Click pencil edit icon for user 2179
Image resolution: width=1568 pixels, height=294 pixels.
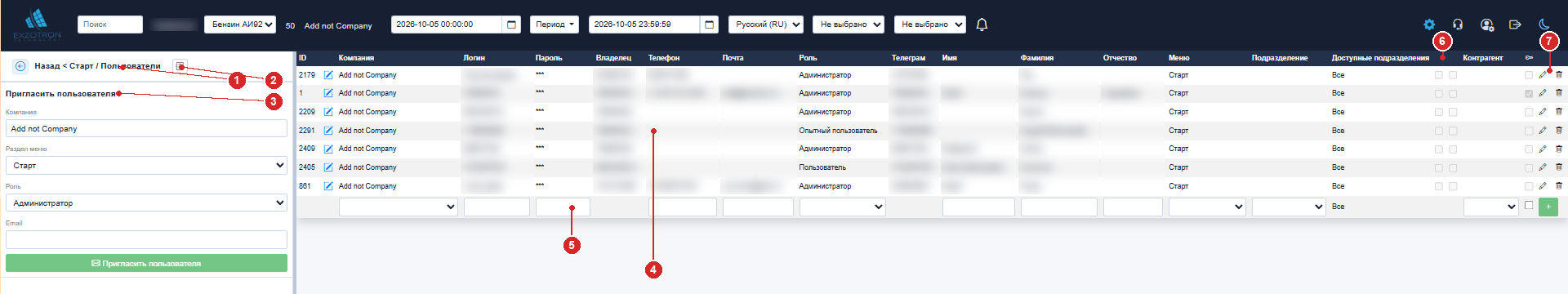[x=1543, y=75]
